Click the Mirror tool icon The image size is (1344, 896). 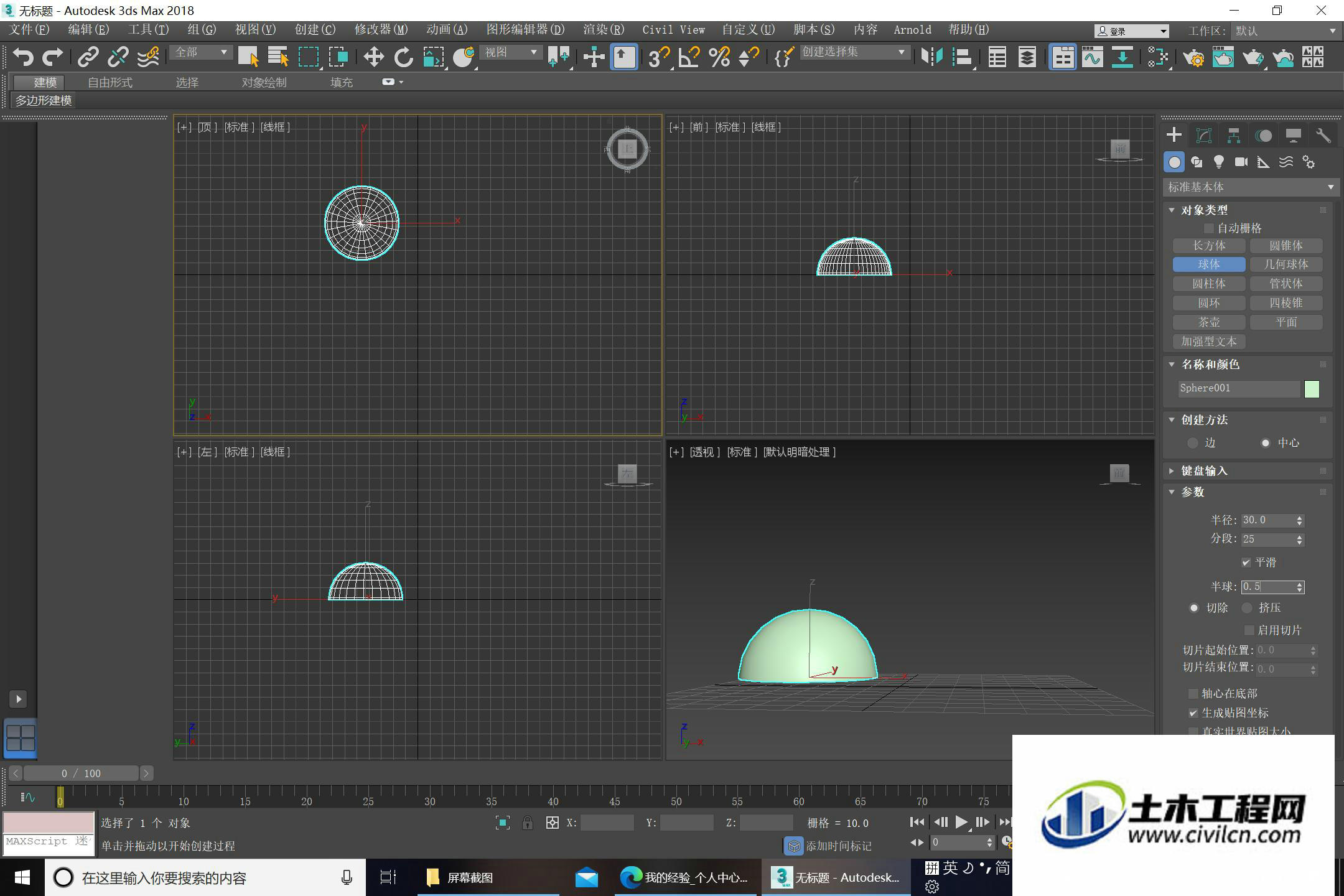point(931,57)
